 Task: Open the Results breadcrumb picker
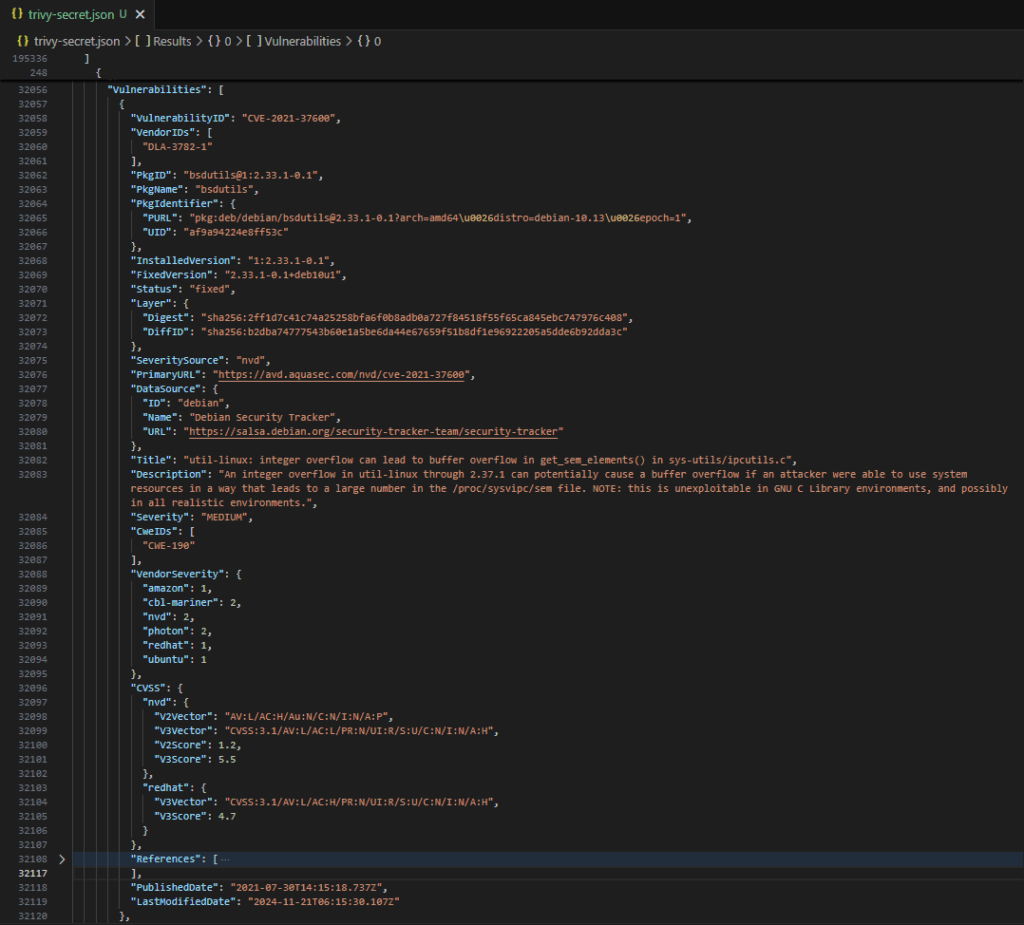(x=172, y=41)
